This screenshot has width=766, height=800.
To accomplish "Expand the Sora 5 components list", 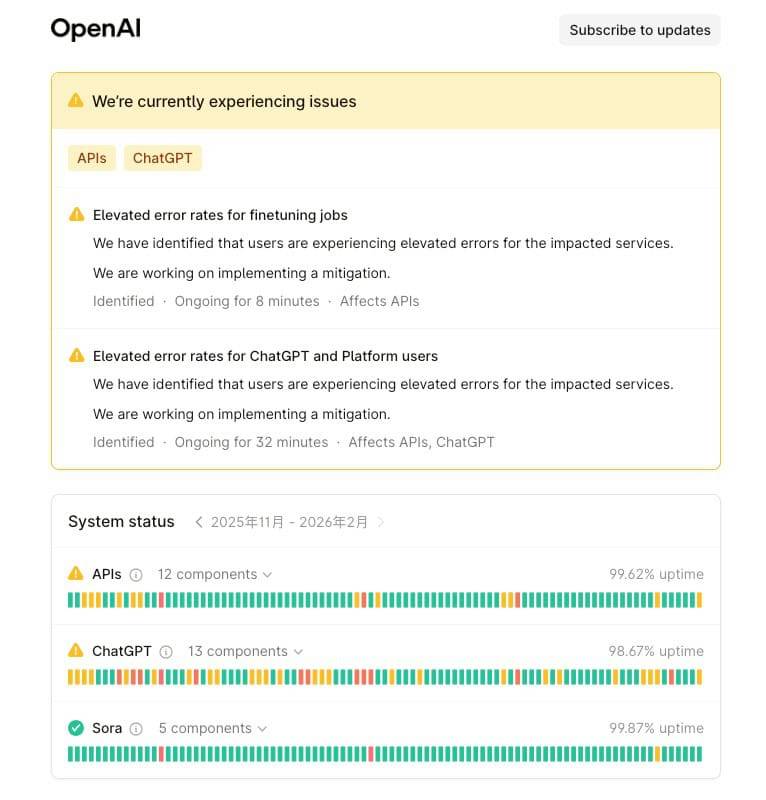I will [x=212, y=728].
